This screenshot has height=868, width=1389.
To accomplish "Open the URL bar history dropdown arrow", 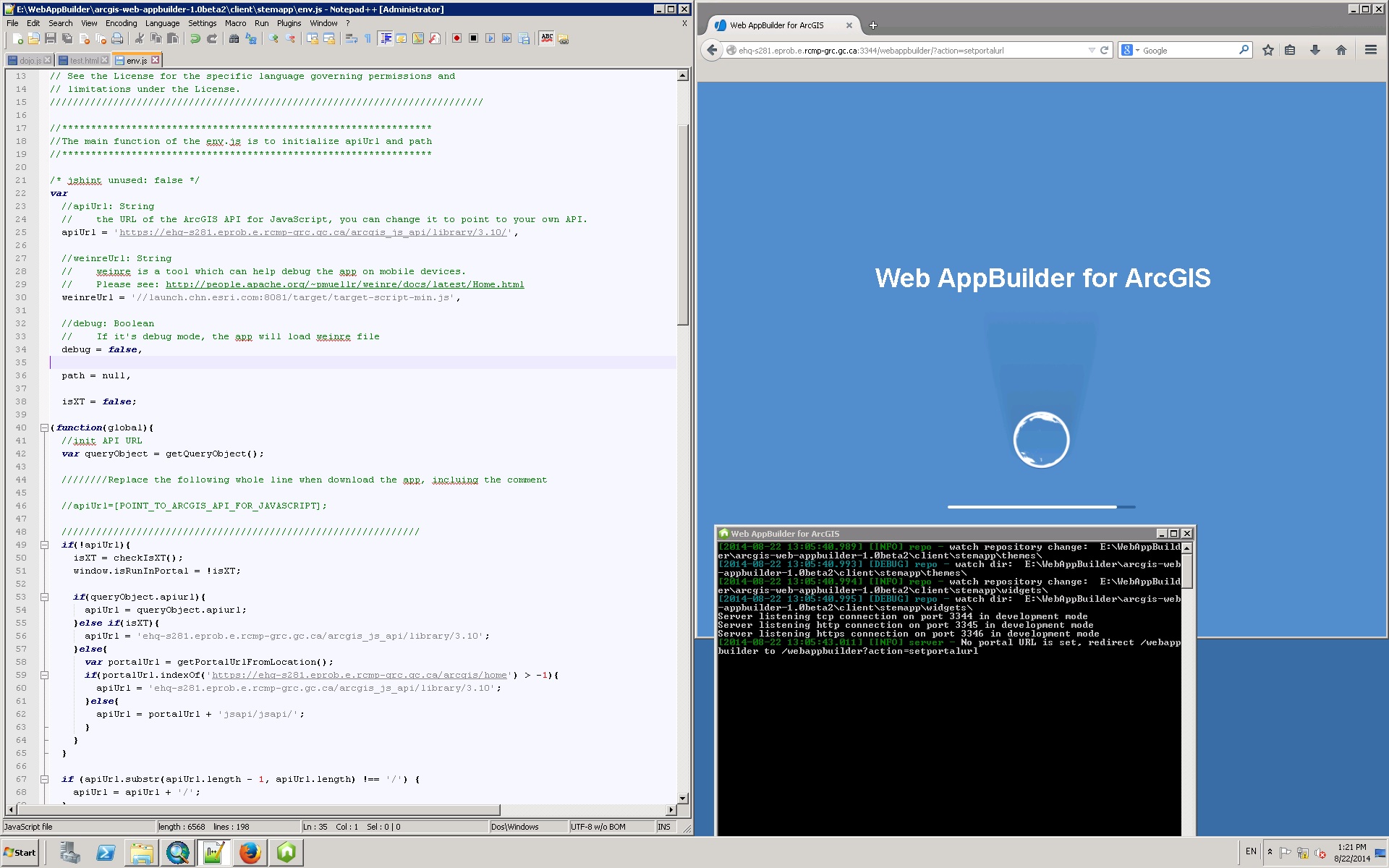I will pyautogui.click(x=1092, y=50).
